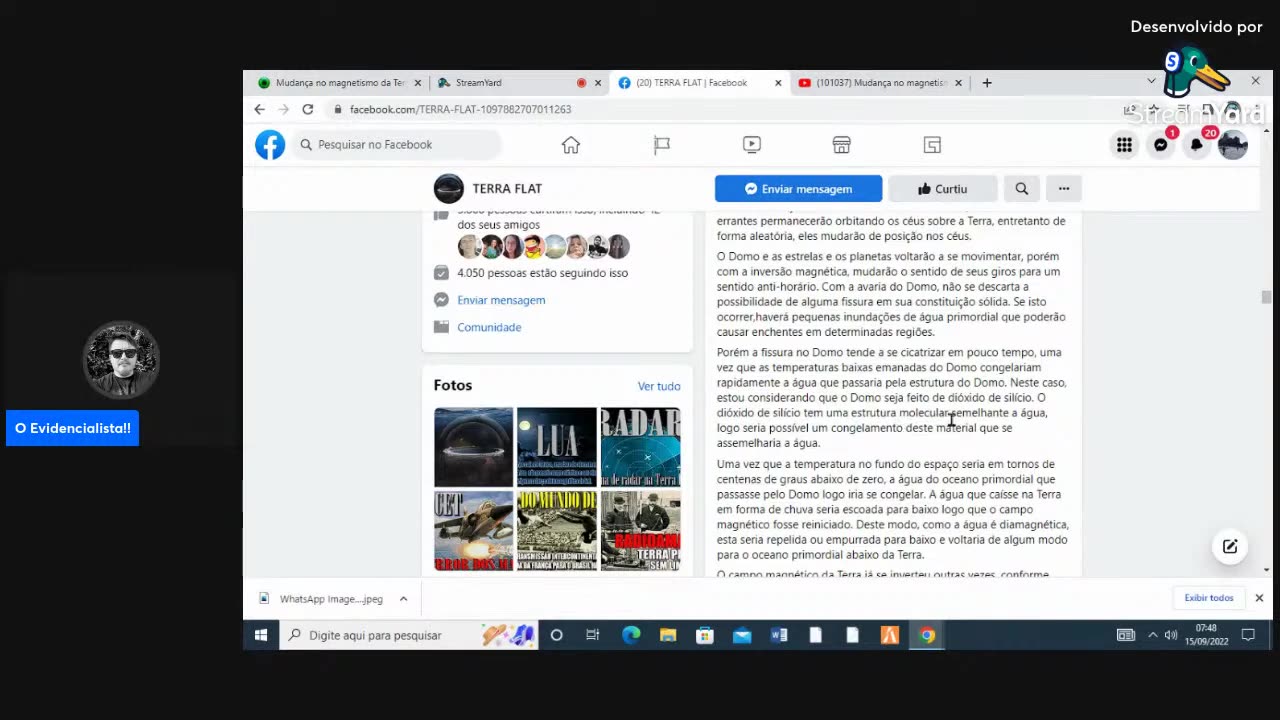
Task: Open Microsoft Word from taskbar
Action: [779, 635]
